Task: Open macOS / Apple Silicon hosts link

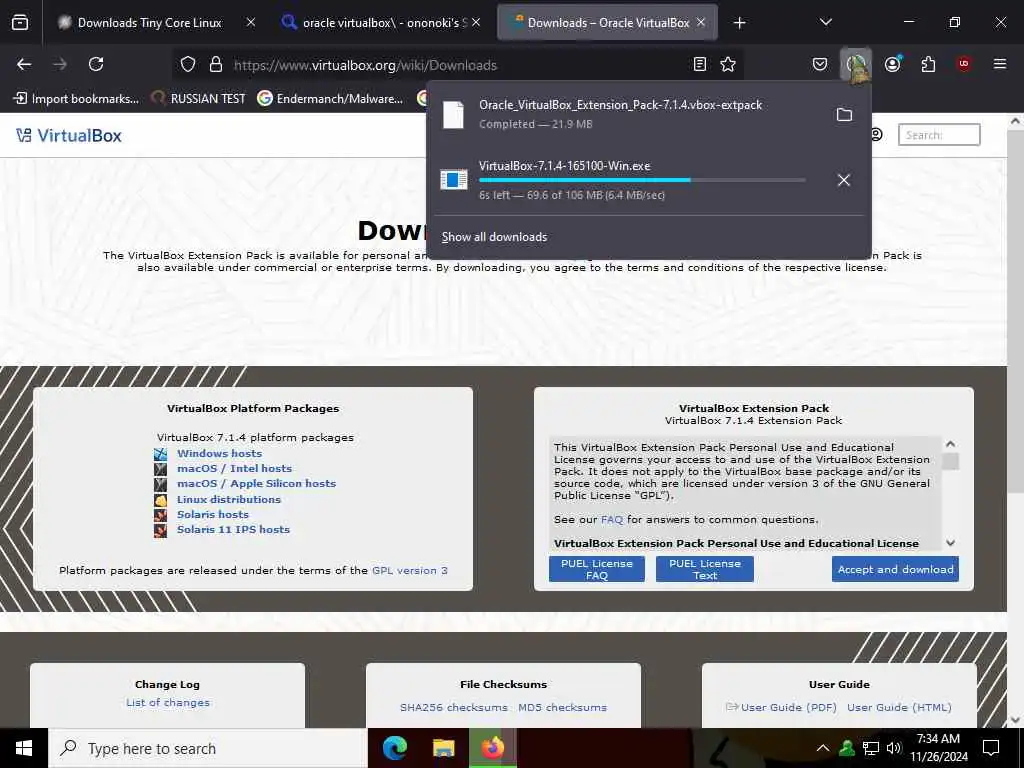Action: [257, 483]
